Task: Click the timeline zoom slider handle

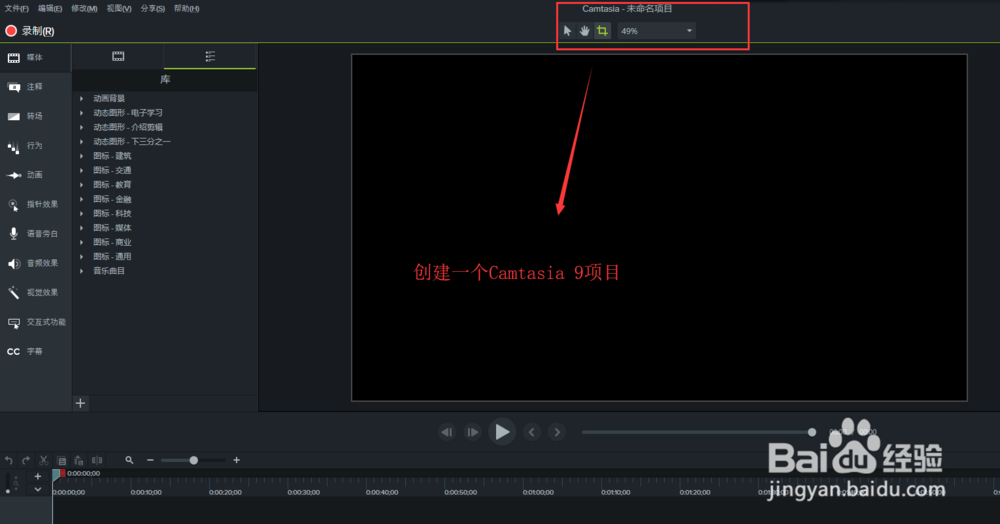Action: (x=193, y=460)
